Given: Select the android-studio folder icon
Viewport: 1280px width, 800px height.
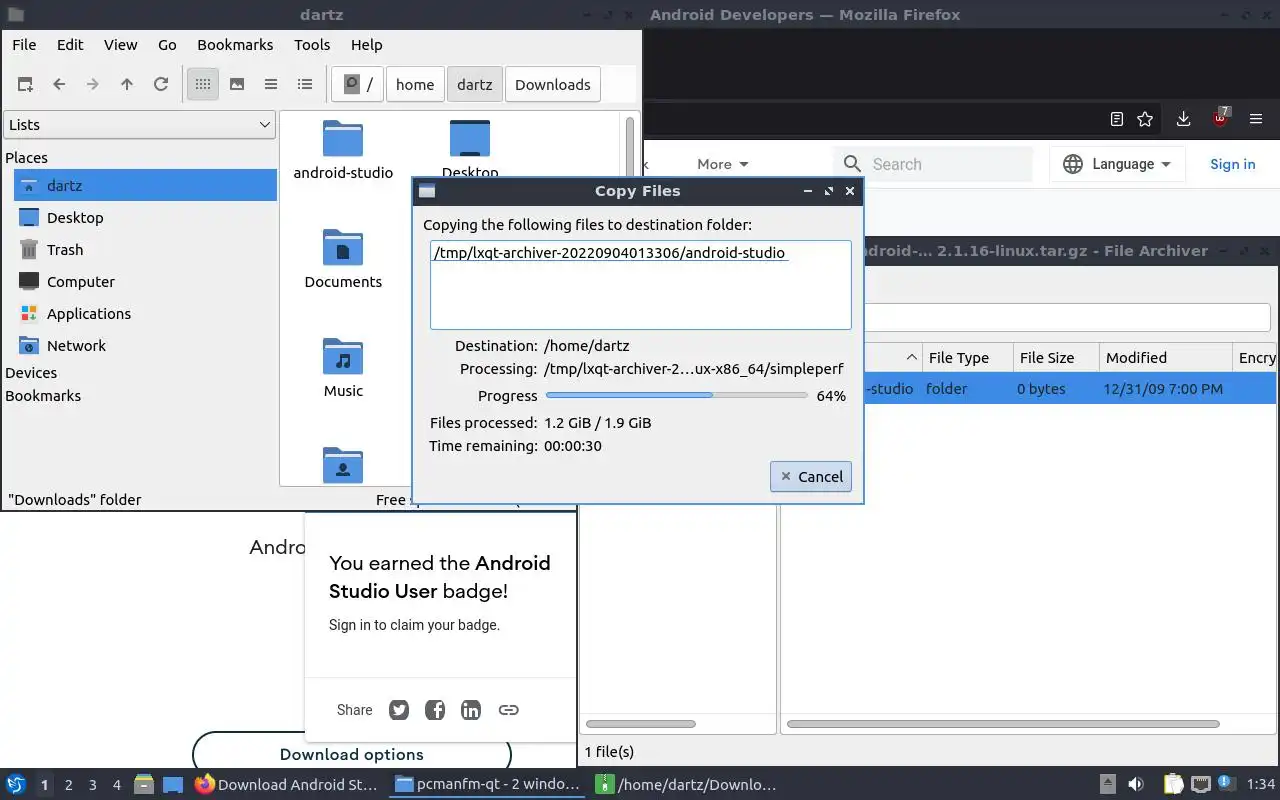Looking at the screenshot, I should pyautogui.click(x=343, y=139).
